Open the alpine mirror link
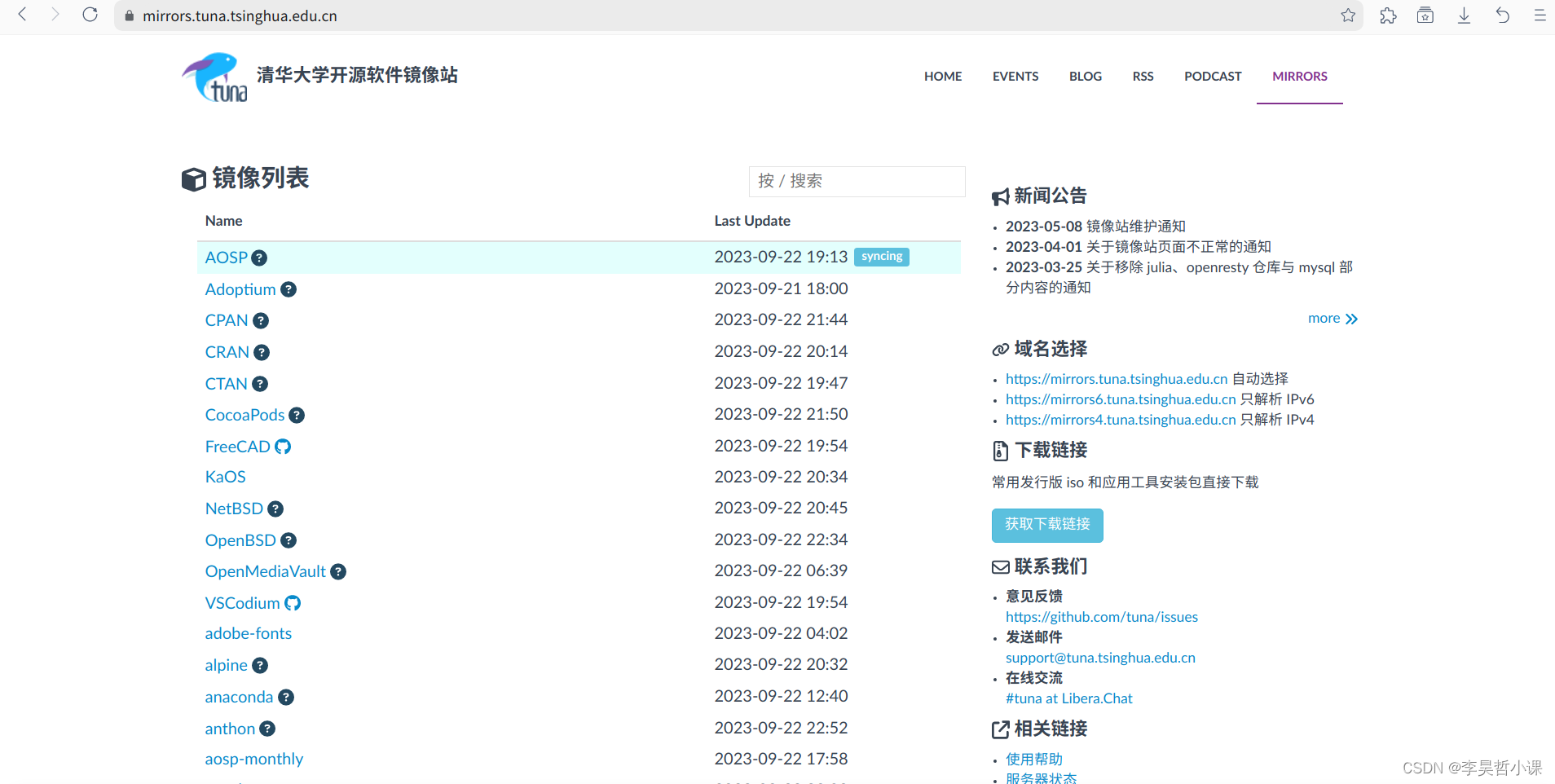Image resolution: width=1555 pixels, height=784 pixels. pyautogui.click(x=226, y=665)
